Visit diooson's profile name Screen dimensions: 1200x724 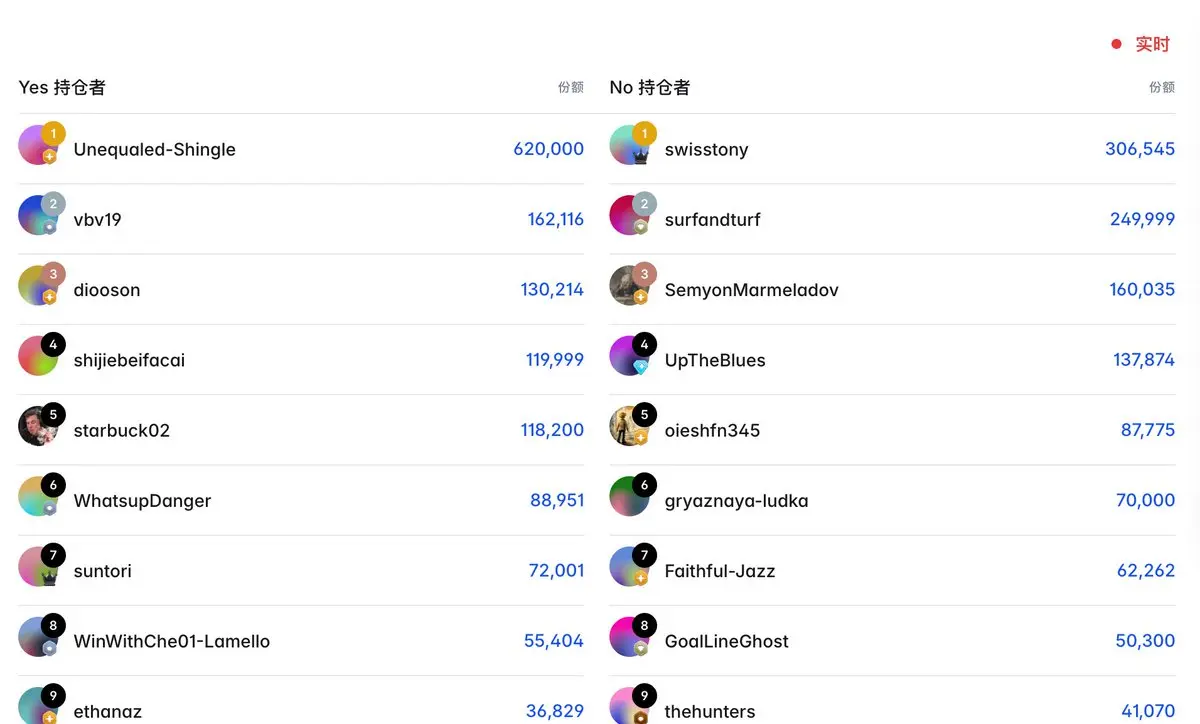pyautogui.click(x=107, y=290)
